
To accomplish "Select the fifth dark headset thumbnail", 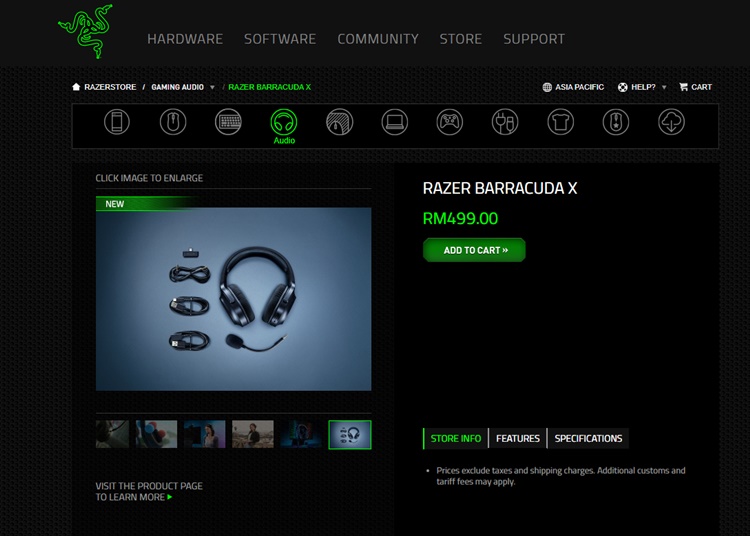I will 301,434.
